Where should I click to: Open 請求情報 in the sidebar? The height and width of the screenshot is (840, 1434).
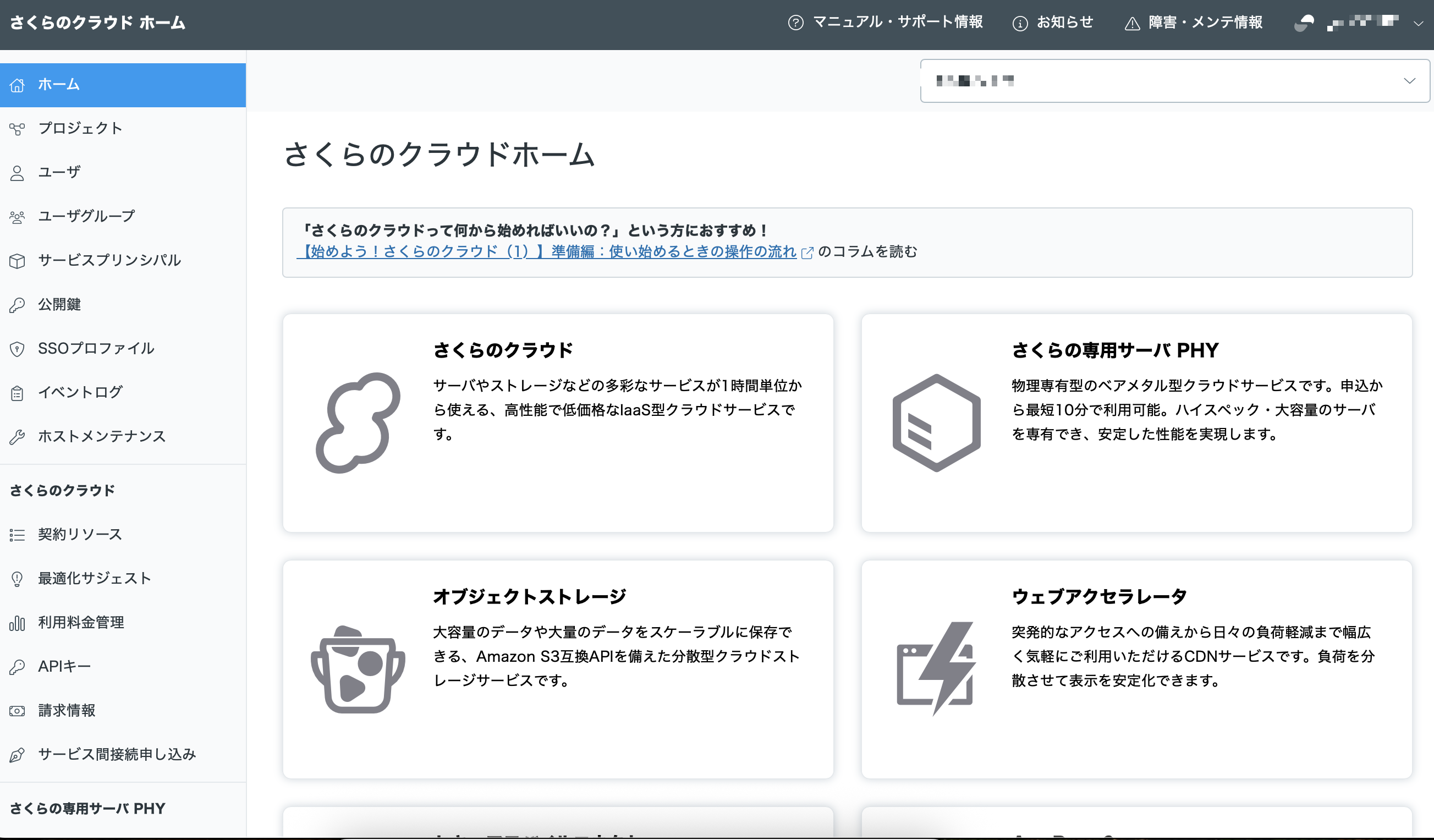pyautogui.click(x=67, y=710)
